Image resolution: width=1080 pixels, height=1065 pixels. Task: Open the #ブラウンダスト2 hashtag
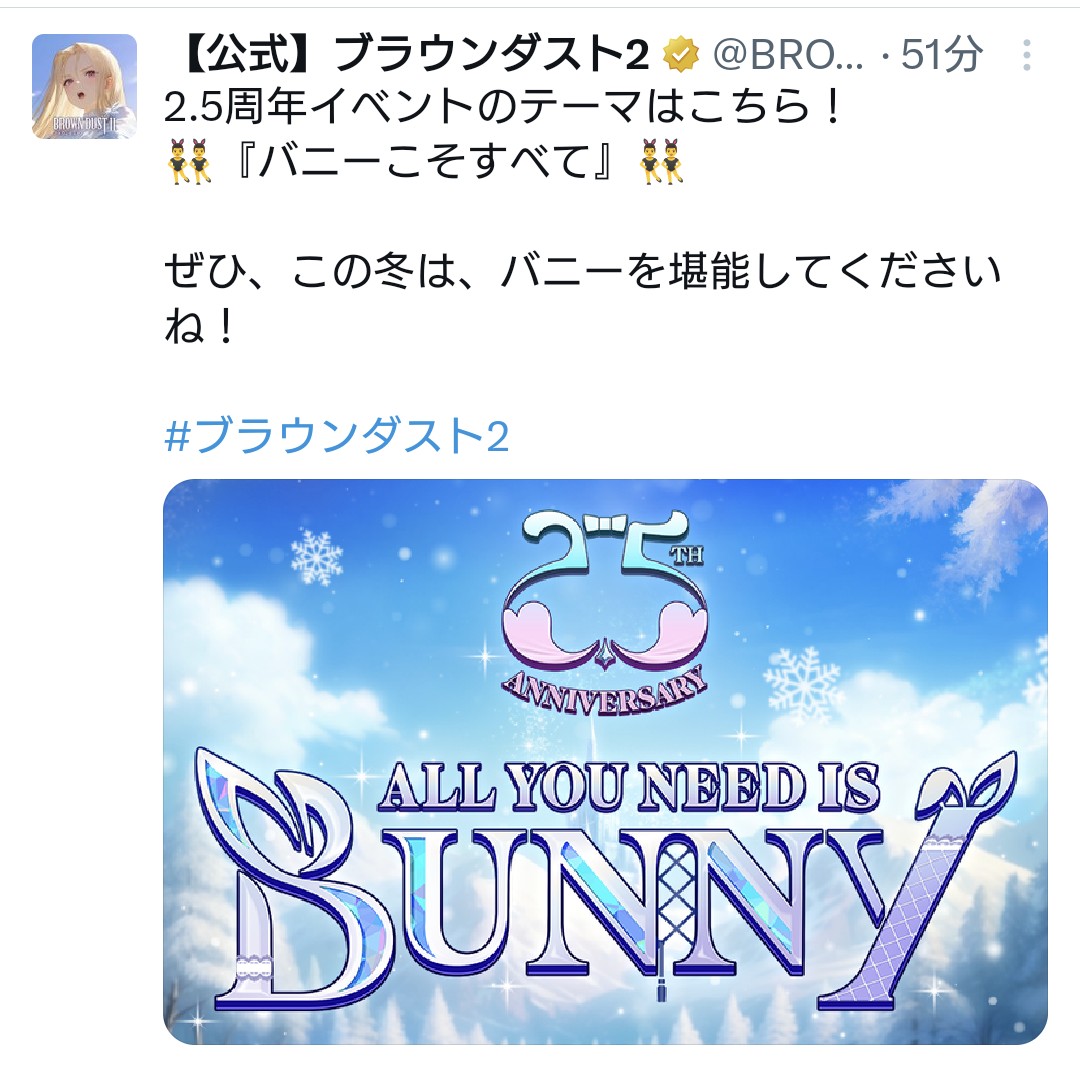click(337, 436)
